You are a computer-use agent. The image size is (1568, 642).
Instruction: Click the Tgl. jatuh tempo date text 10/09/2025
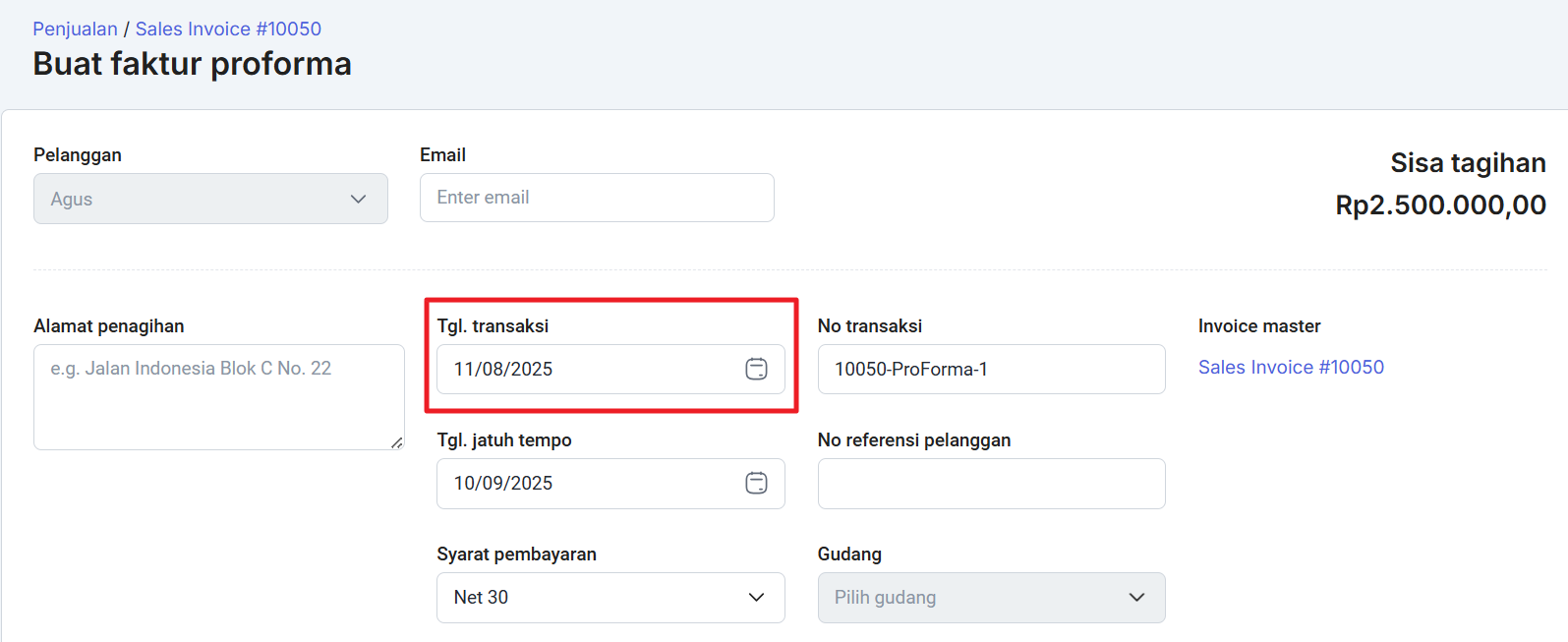(503, 483)
